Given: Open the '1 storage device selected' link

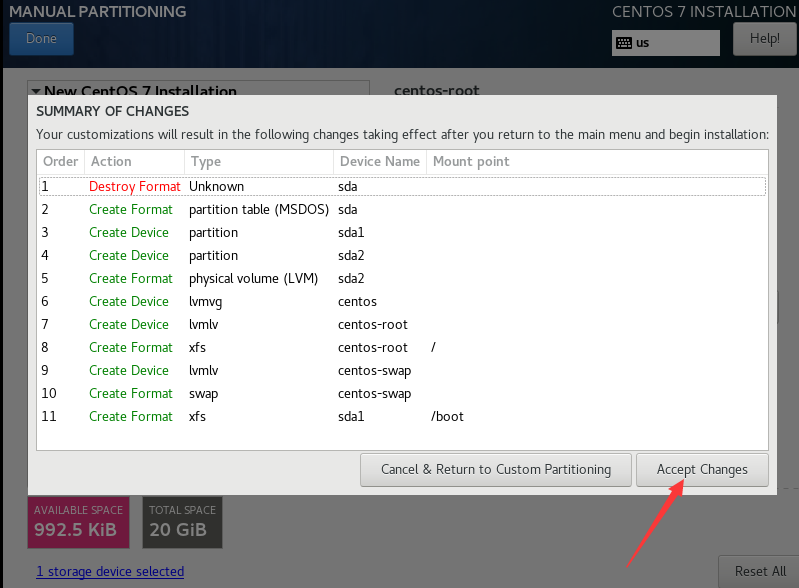Looking at the screenshot, I should [110, 572].
